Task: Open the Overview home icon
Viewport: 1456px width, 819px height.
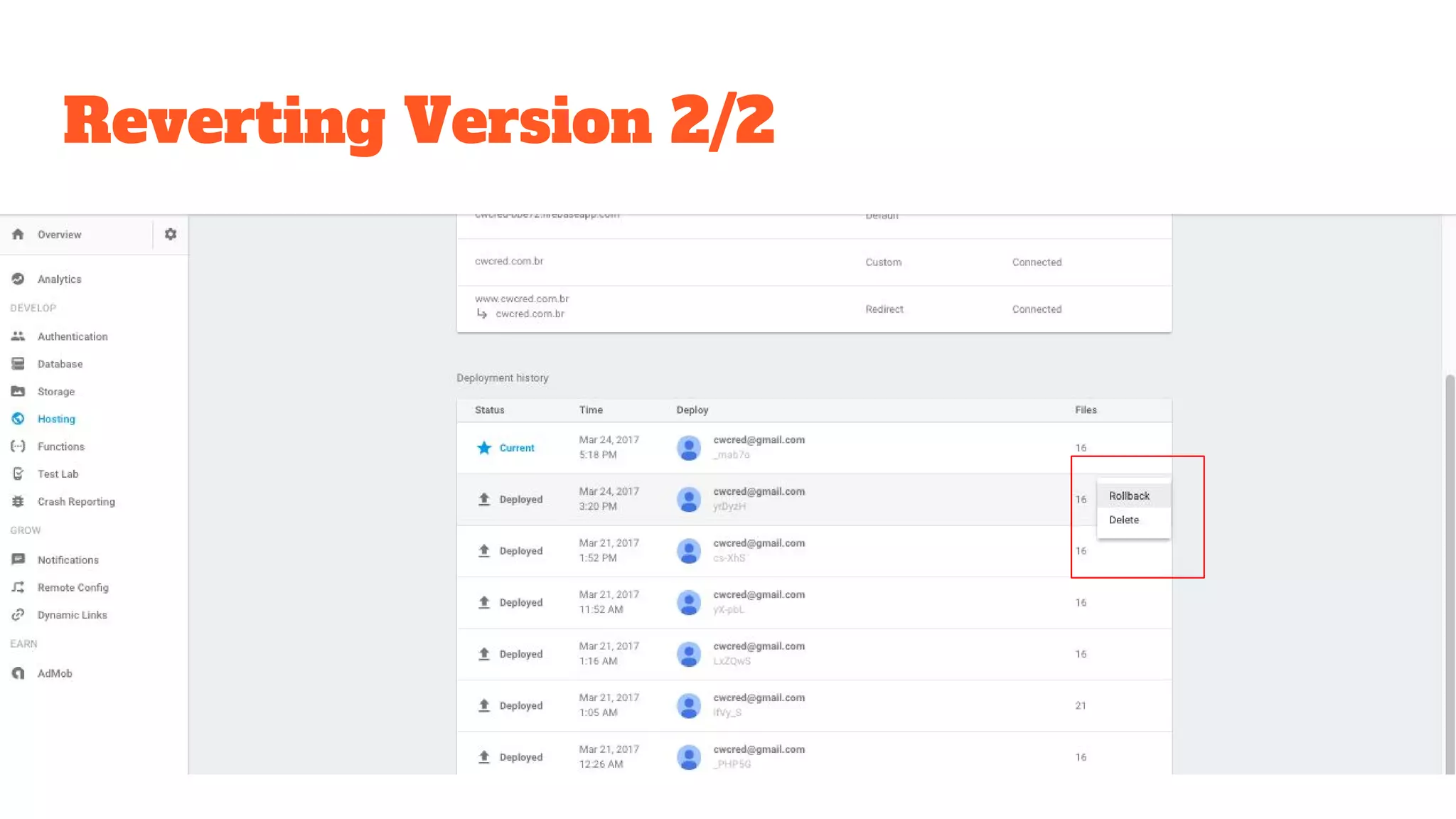Action: 18,235
